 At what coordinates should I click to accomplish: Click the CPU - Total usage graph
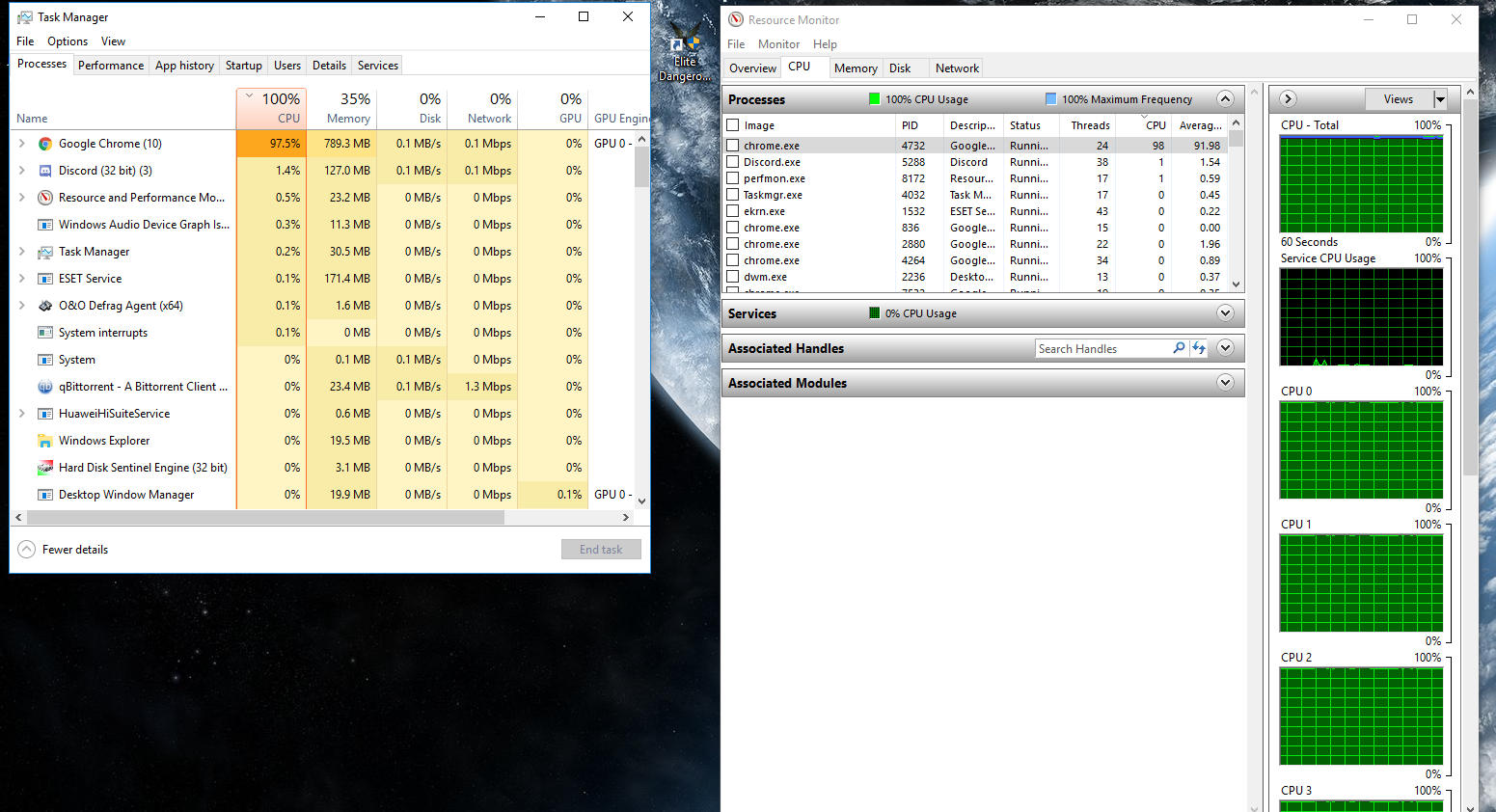pos(1361,183)
